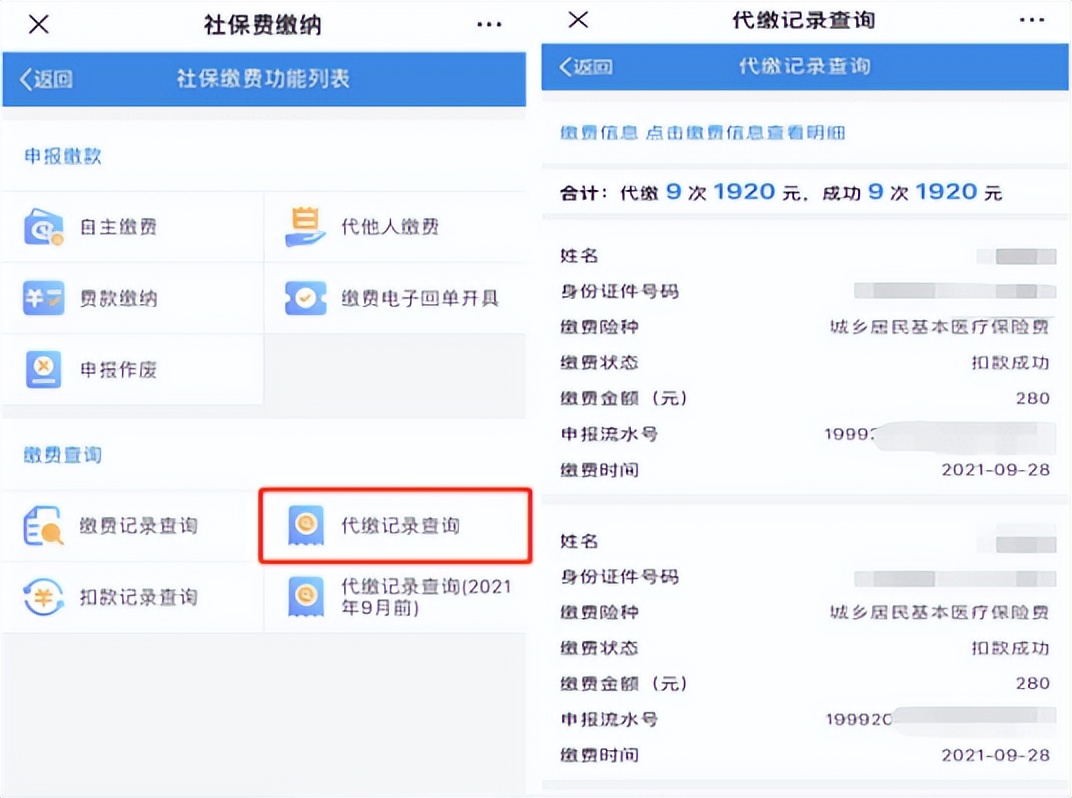1072x798 pixels.
Task: Close the 代缴记录查询 page with X
Action: pos(578,21)
